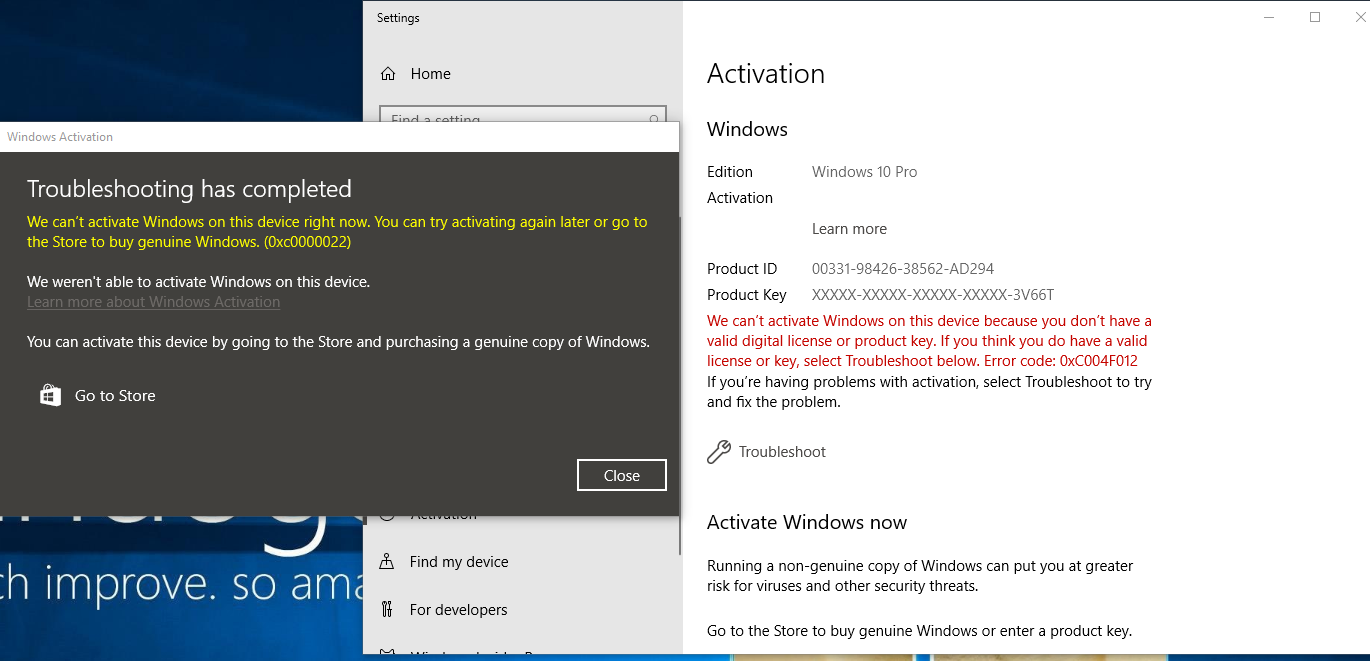Open Find my device settings page

pos(458,562)
